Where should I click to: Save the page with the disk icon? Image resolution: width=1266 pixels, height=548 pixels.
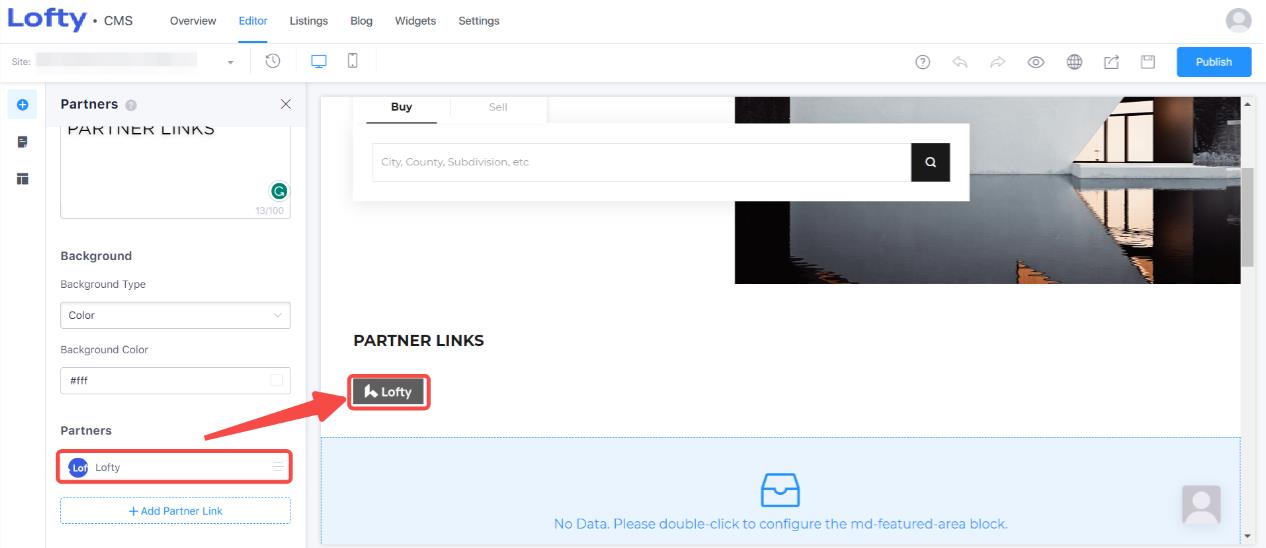click(1148, 62)
